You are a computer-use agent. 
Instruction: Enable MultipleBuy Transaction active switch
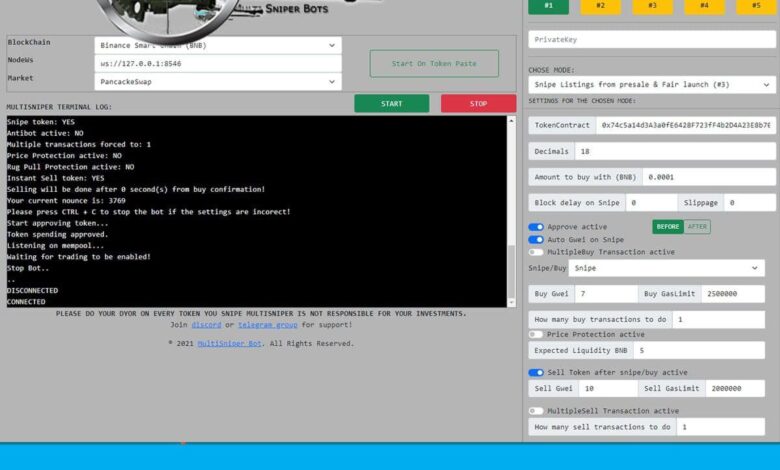(x=536, y=252)
